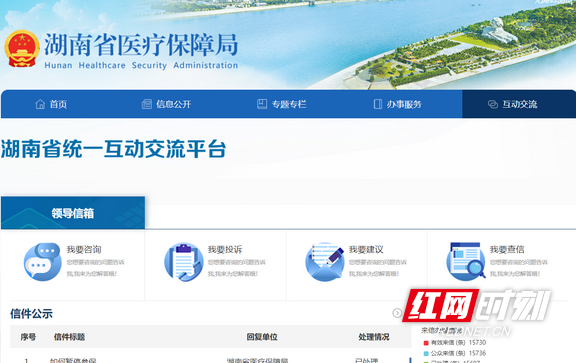
Task: Click the 我要建议 link text
Action: coord(366,249)
